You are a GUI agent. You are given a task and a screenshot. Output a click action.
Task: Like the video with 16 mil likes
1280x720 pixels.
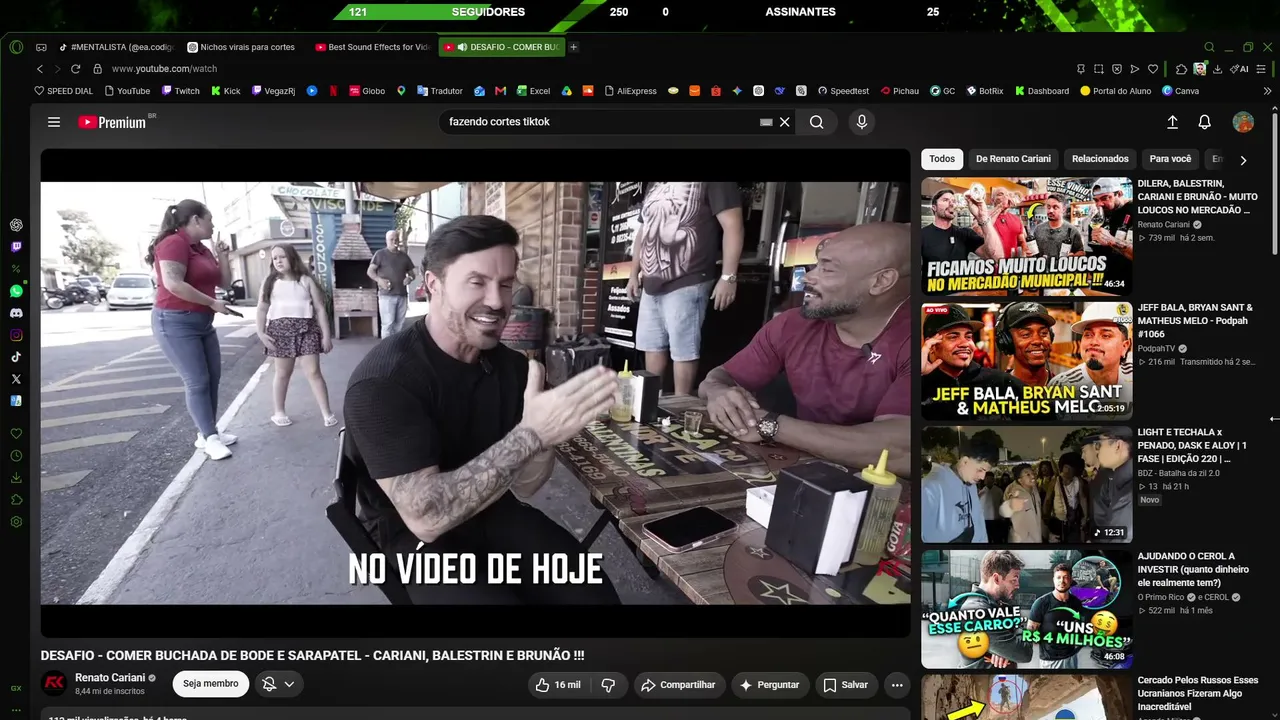pos(558,685)
